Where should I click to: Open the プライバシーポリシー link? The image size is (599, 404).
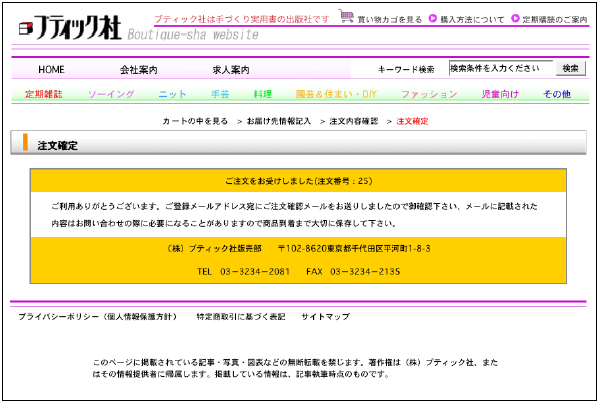pyautogui.click(x=98, y=317)
